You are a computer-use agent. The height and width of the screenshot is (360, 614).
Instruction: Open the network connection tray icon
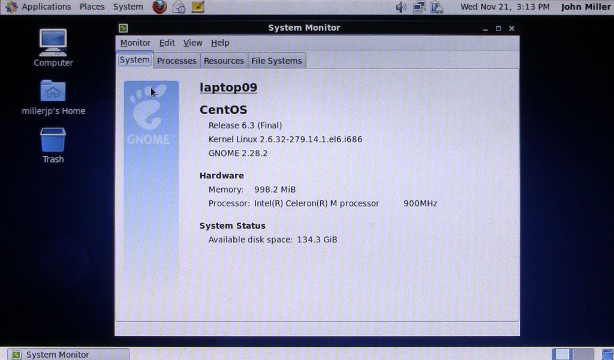419,7
